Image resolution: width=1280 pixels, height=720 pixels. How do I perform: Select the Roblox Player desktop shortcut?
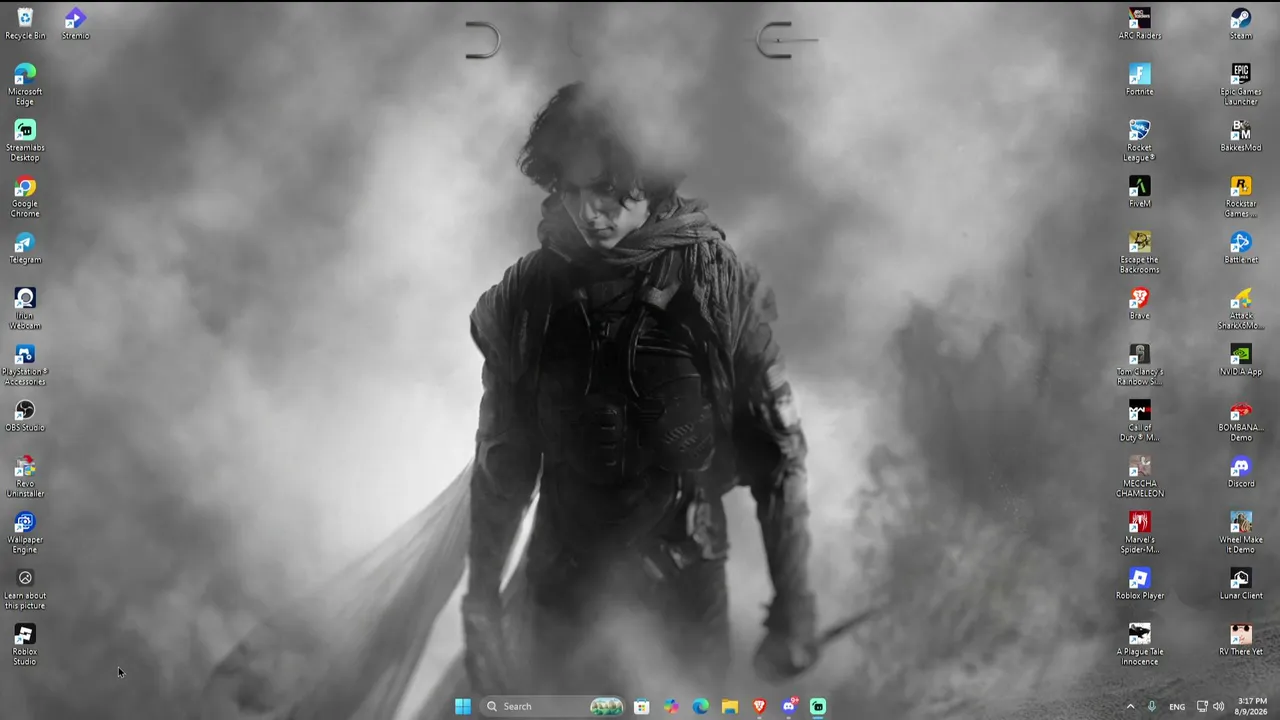click(1140, 584)
